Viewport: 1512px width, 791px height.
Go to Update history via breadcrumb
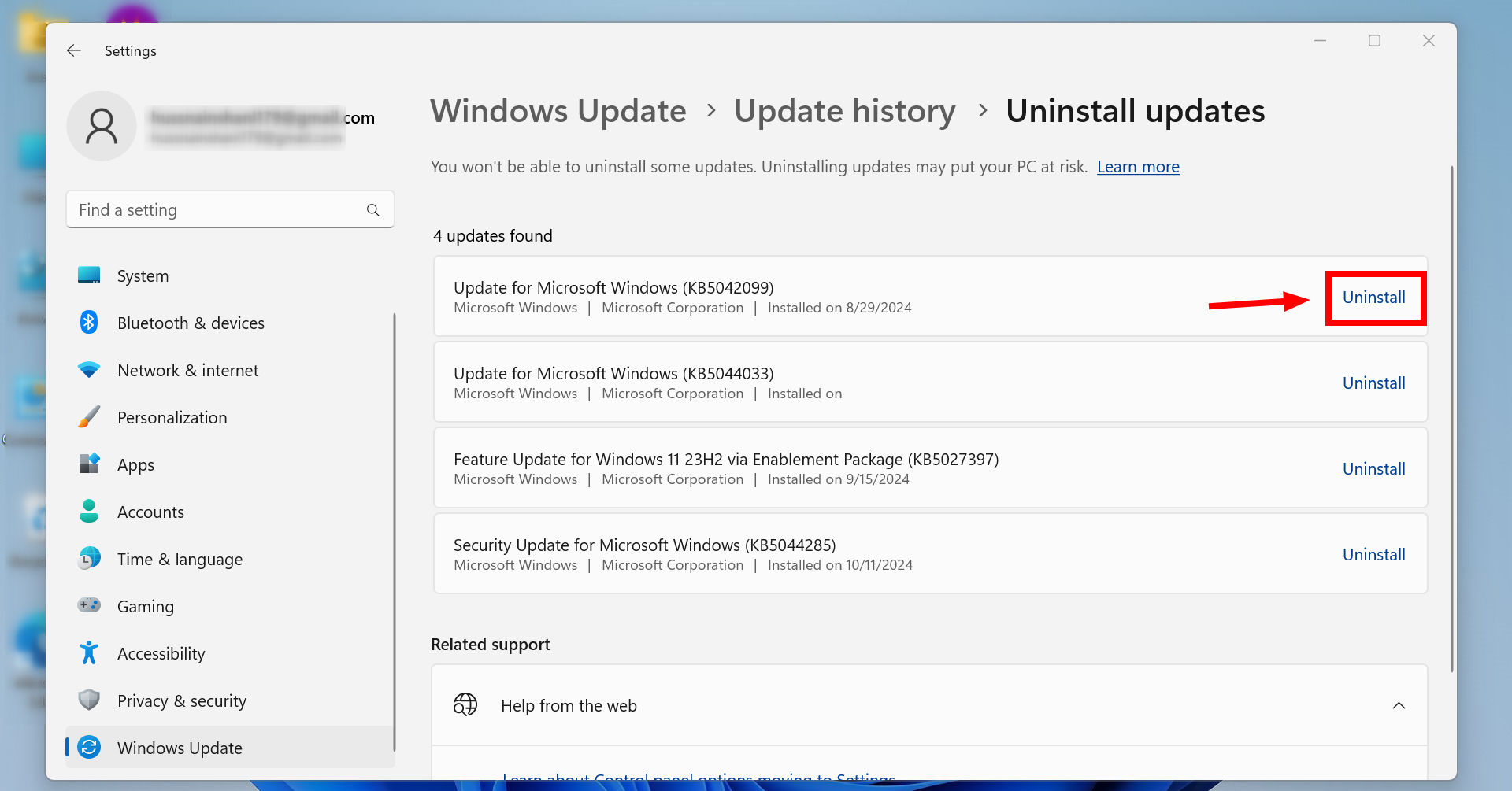[x=844, y=111]
